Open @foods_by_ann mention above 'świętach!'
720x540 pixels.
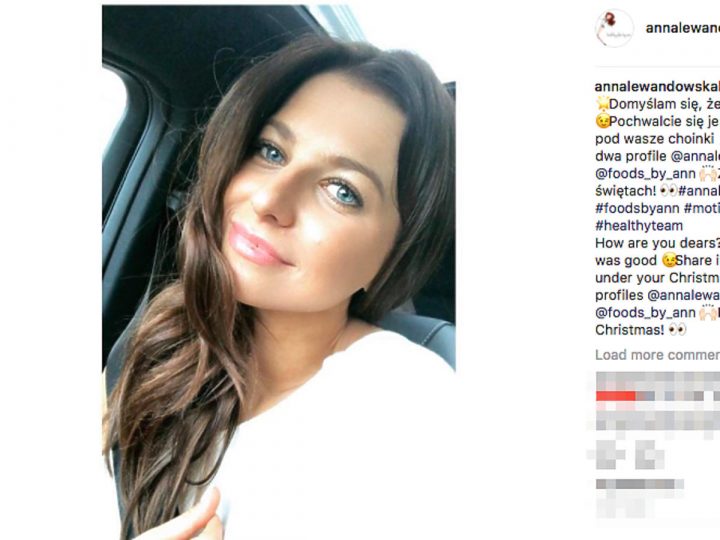pos(645,174)
